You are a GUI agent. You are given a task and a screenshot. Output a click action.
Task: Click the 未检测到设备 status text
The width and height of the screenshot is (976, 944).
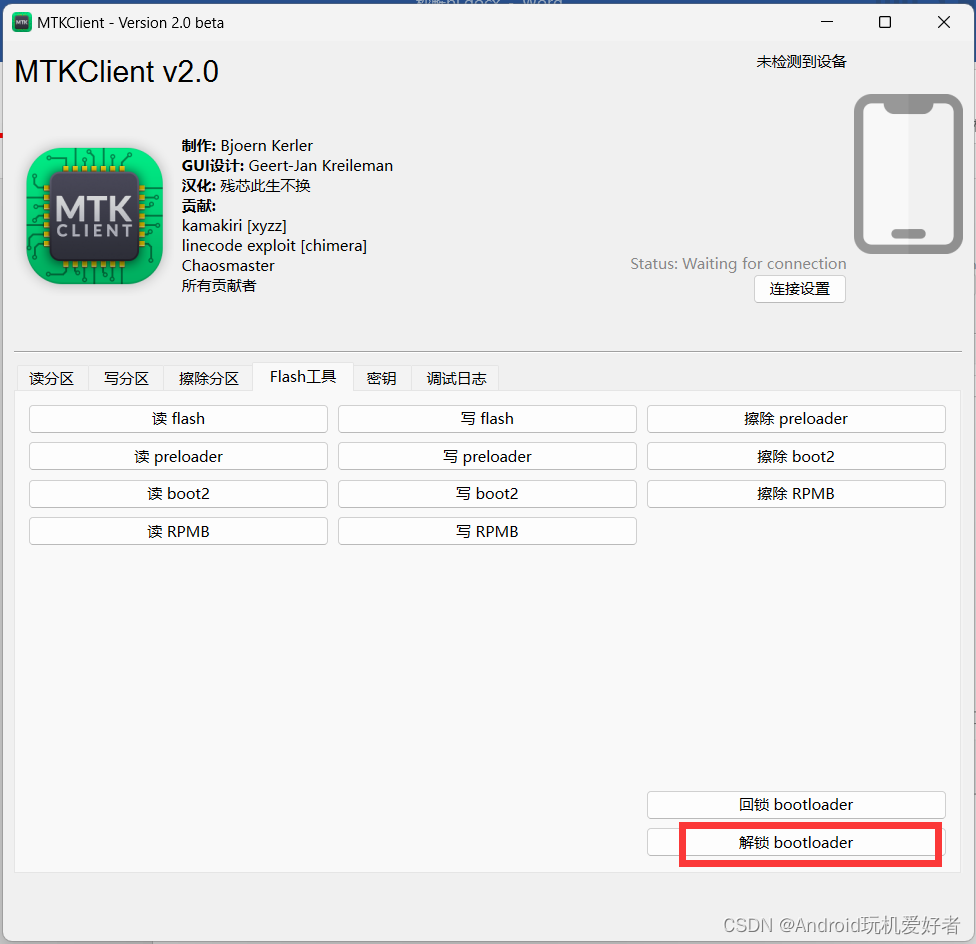tap(801, 62)
